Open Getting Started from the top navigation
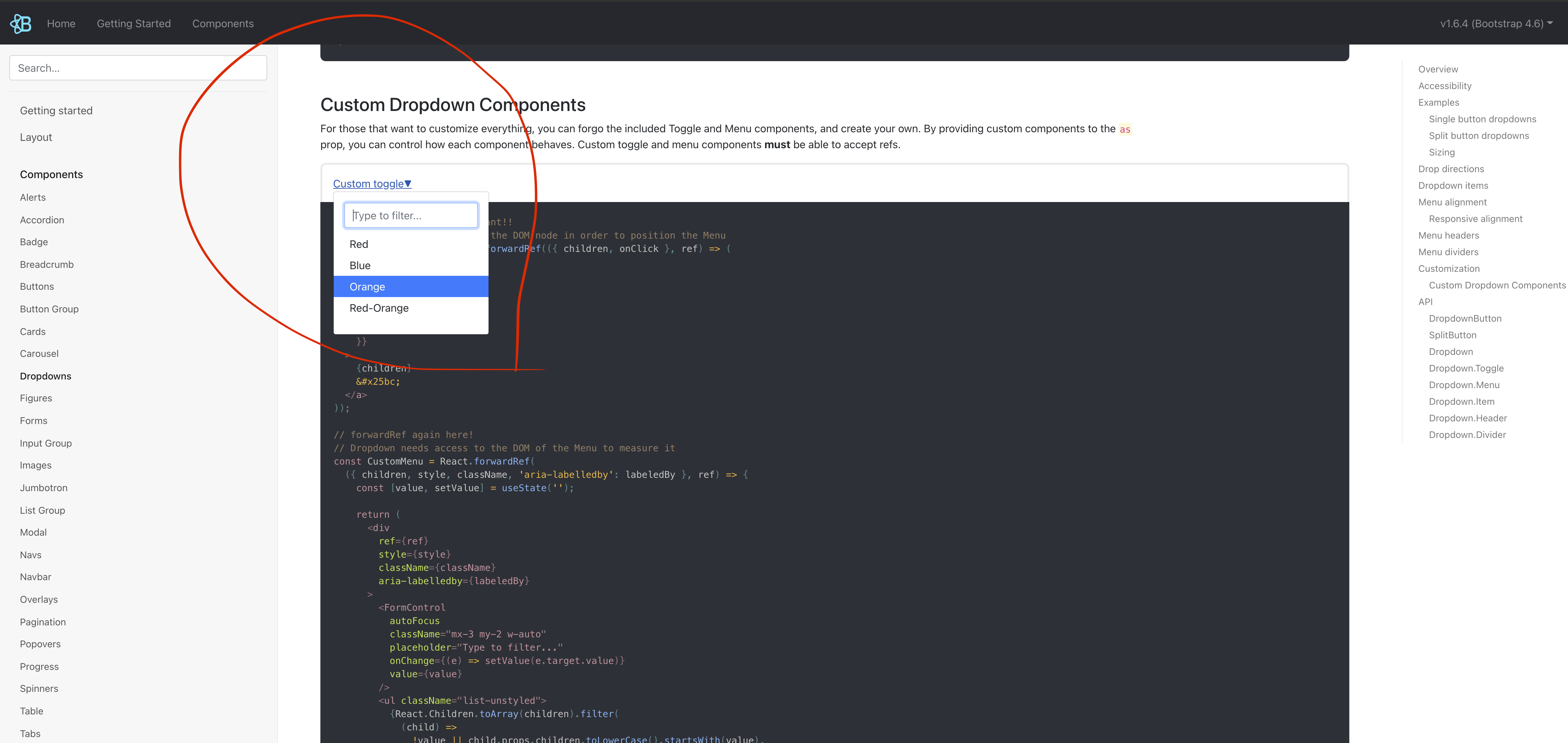1568x743 pixels. click(x=134, y=24)
